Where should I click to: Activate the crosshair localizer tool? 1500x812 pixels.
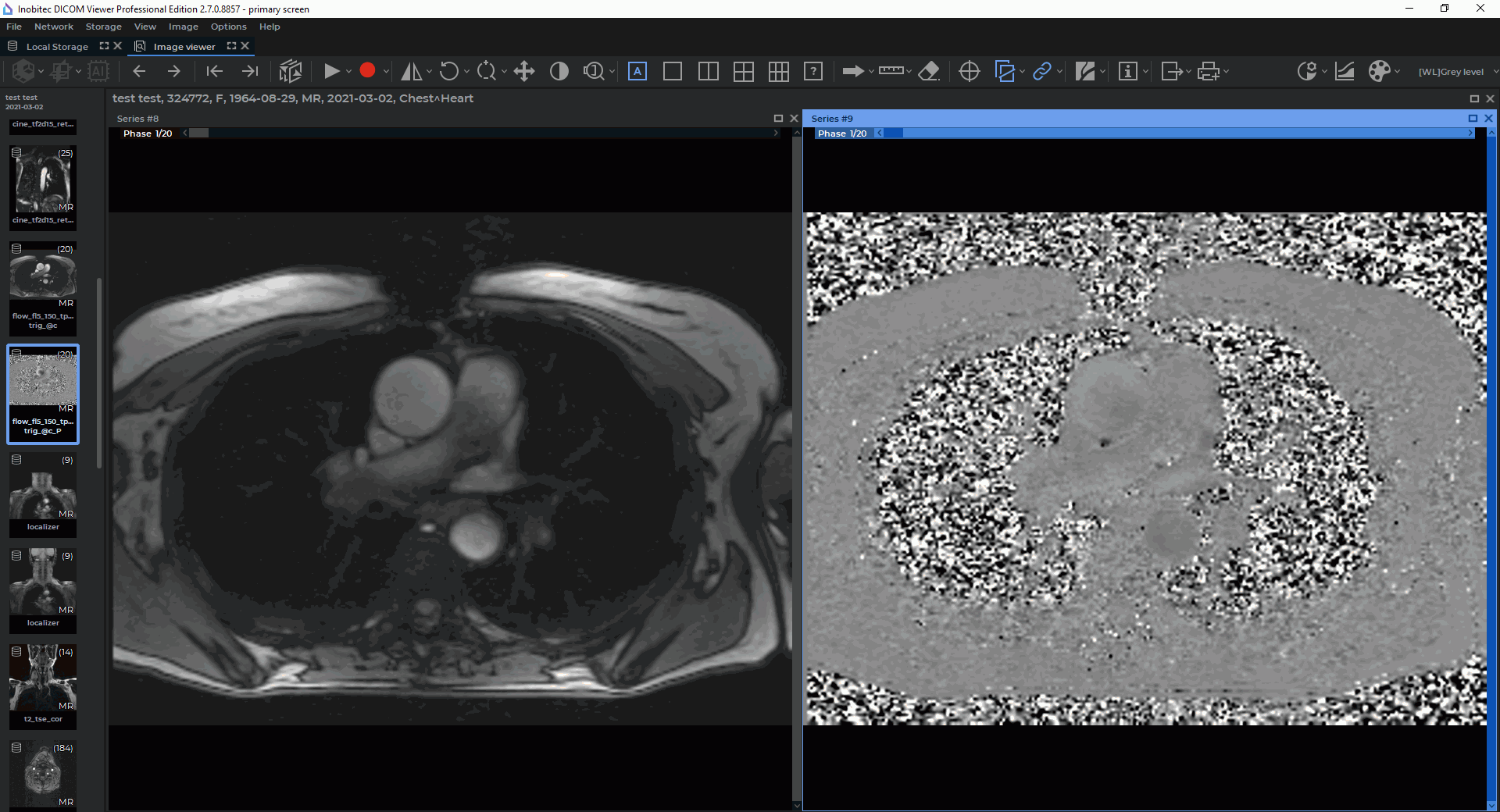coord(970,71)
